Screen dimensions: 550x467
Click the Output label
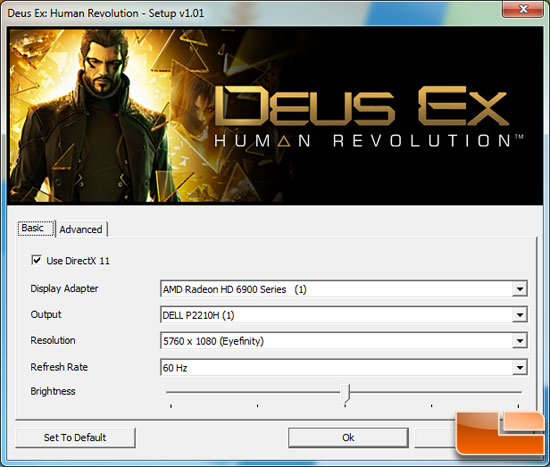[46, 314]
